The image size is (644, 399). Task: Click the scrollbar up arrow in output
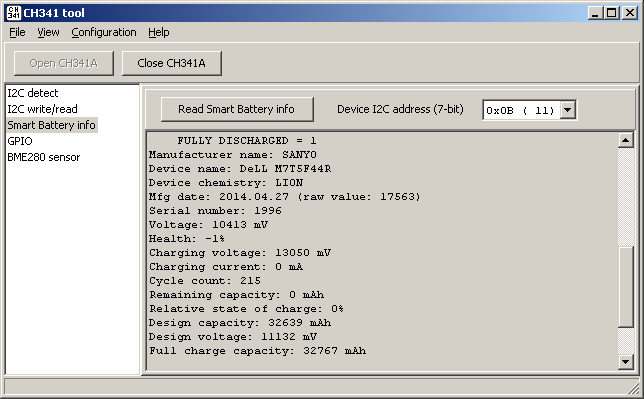coord(626,141)
